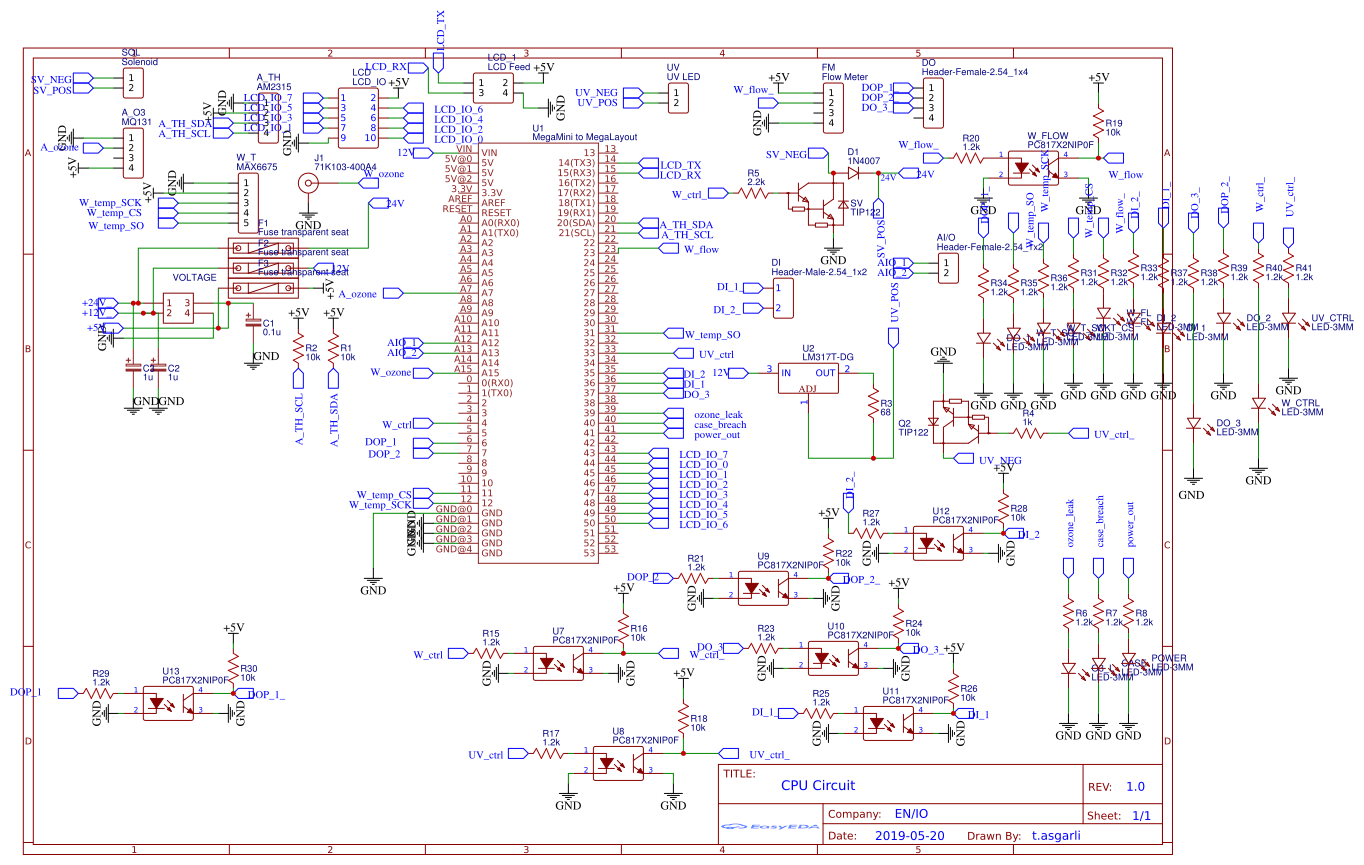The height and width of the screenshot is (865, 1364).
Task: Select the R20 1.2k resistor
Action: (x=970, y=157)
